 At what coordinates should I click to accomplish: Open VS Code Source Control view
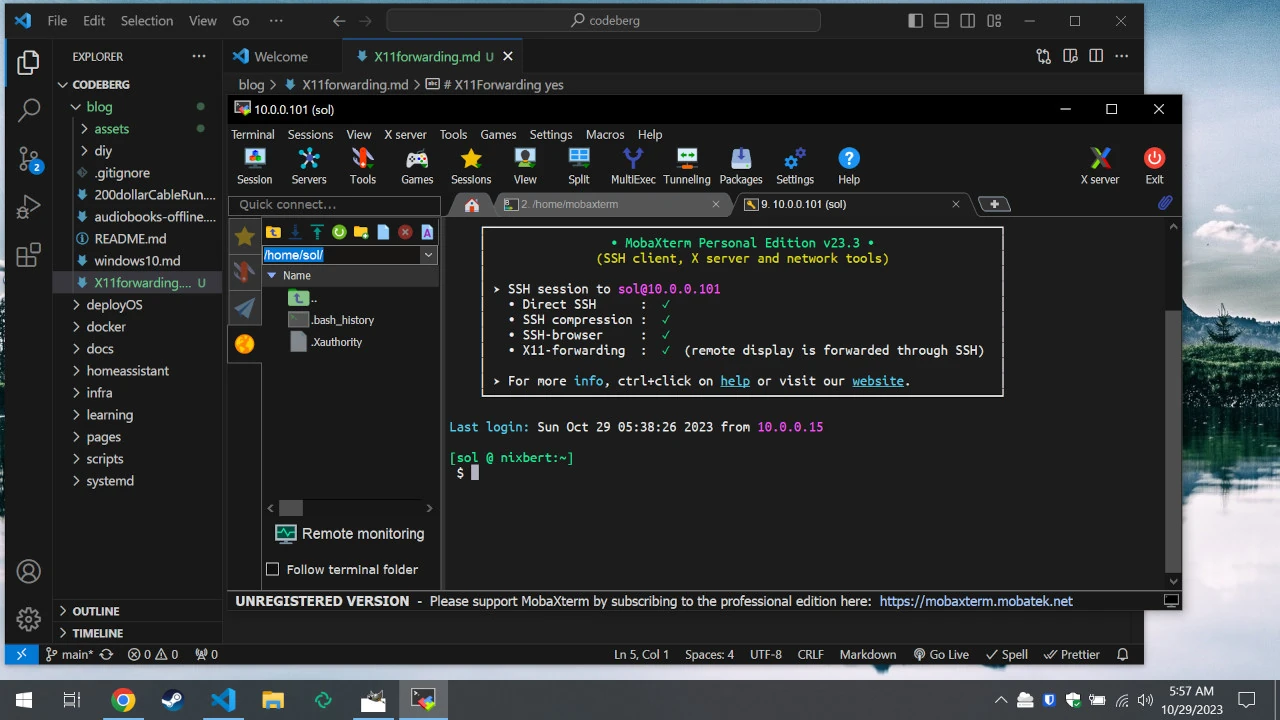pyautogui.click(x=28, y=158)
